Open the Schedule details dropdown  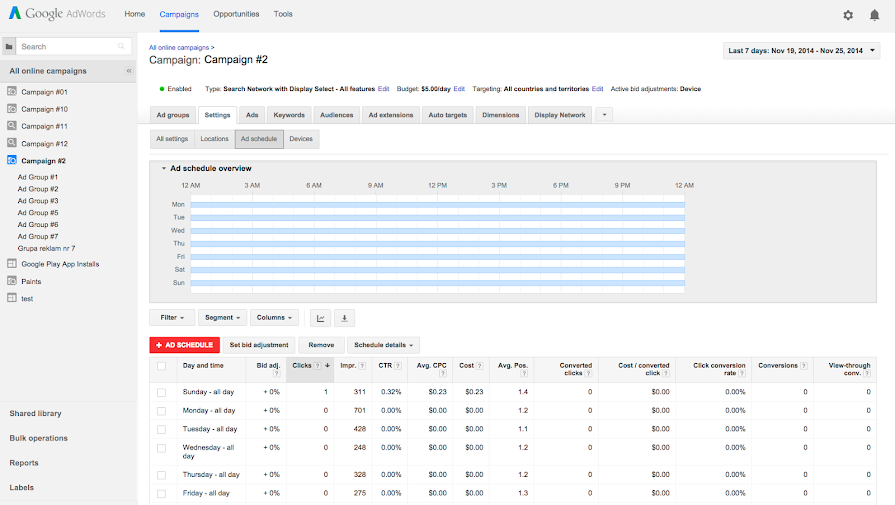point(383,345)
